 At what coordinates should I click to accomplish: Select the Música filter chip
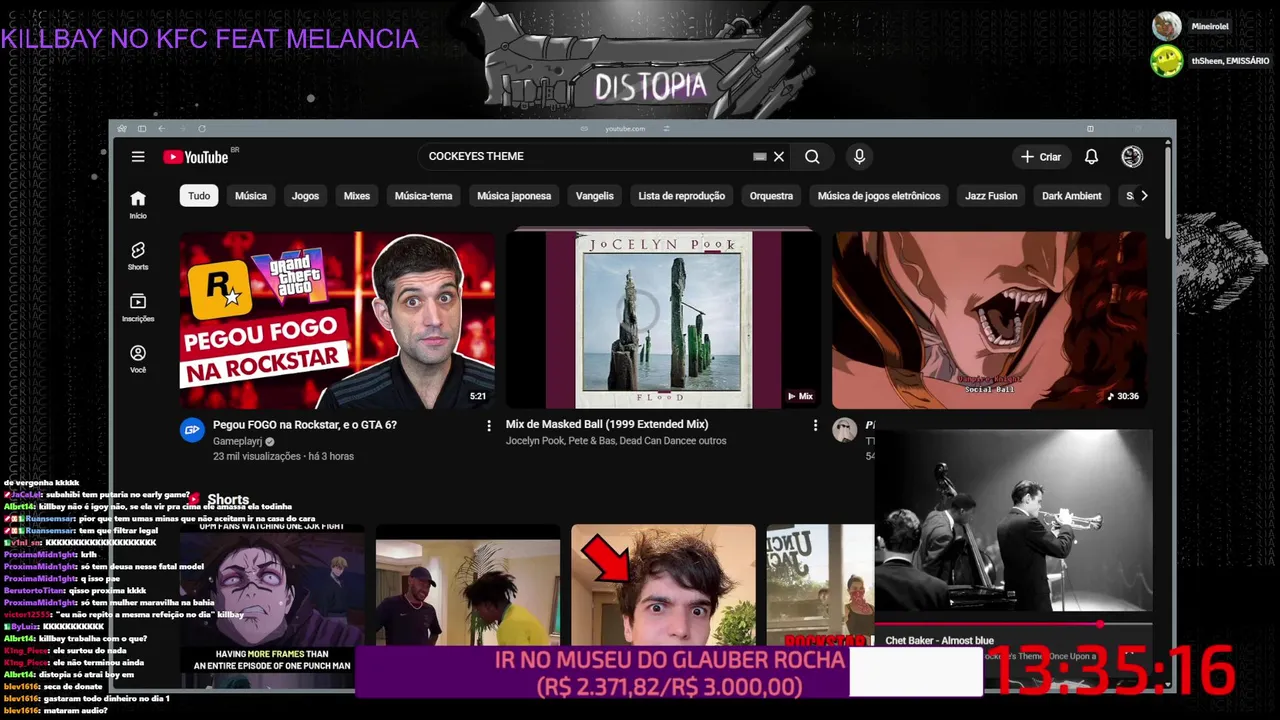click(251, 196)
